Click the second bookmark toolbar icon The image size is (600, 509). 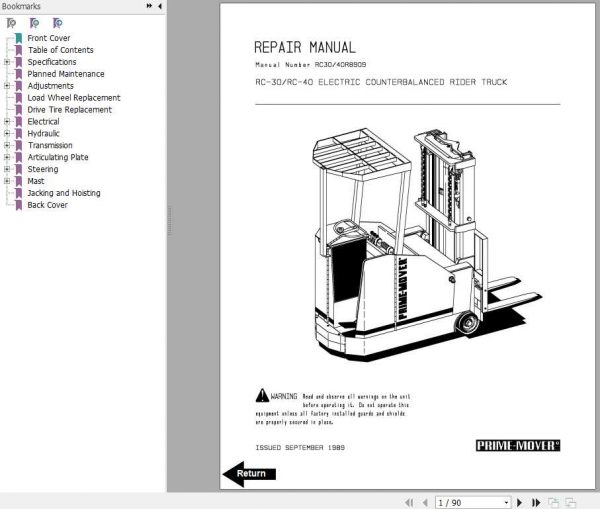tap(34, 23)
